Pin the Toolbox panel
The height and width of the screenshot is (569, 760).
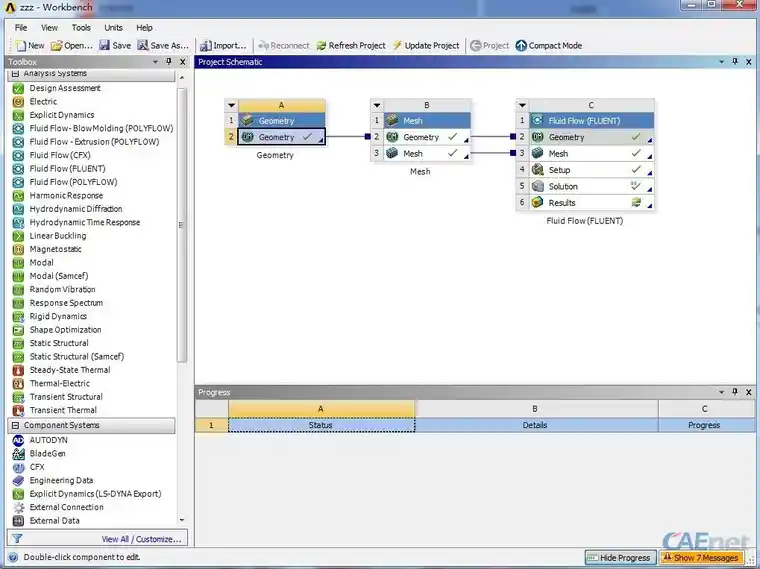(x=169, y=62)
